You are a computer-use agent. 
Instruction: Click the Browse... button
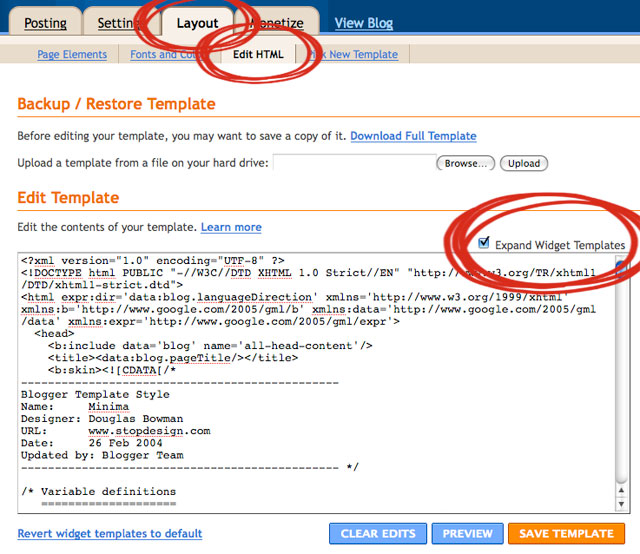tap(466, 163)
